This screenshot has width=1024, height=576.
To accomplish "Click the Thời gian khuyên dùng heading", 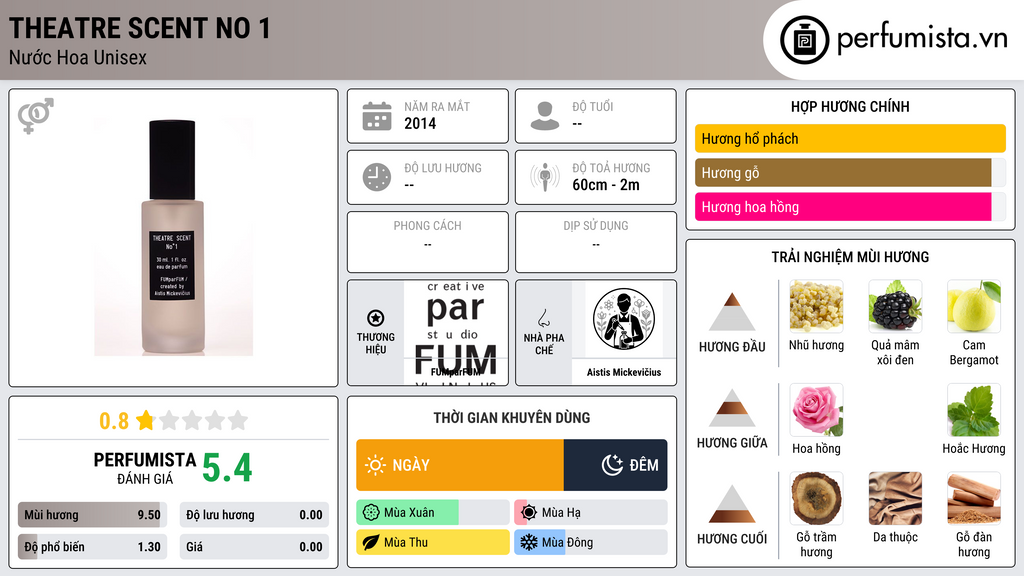I will point(512,417).
